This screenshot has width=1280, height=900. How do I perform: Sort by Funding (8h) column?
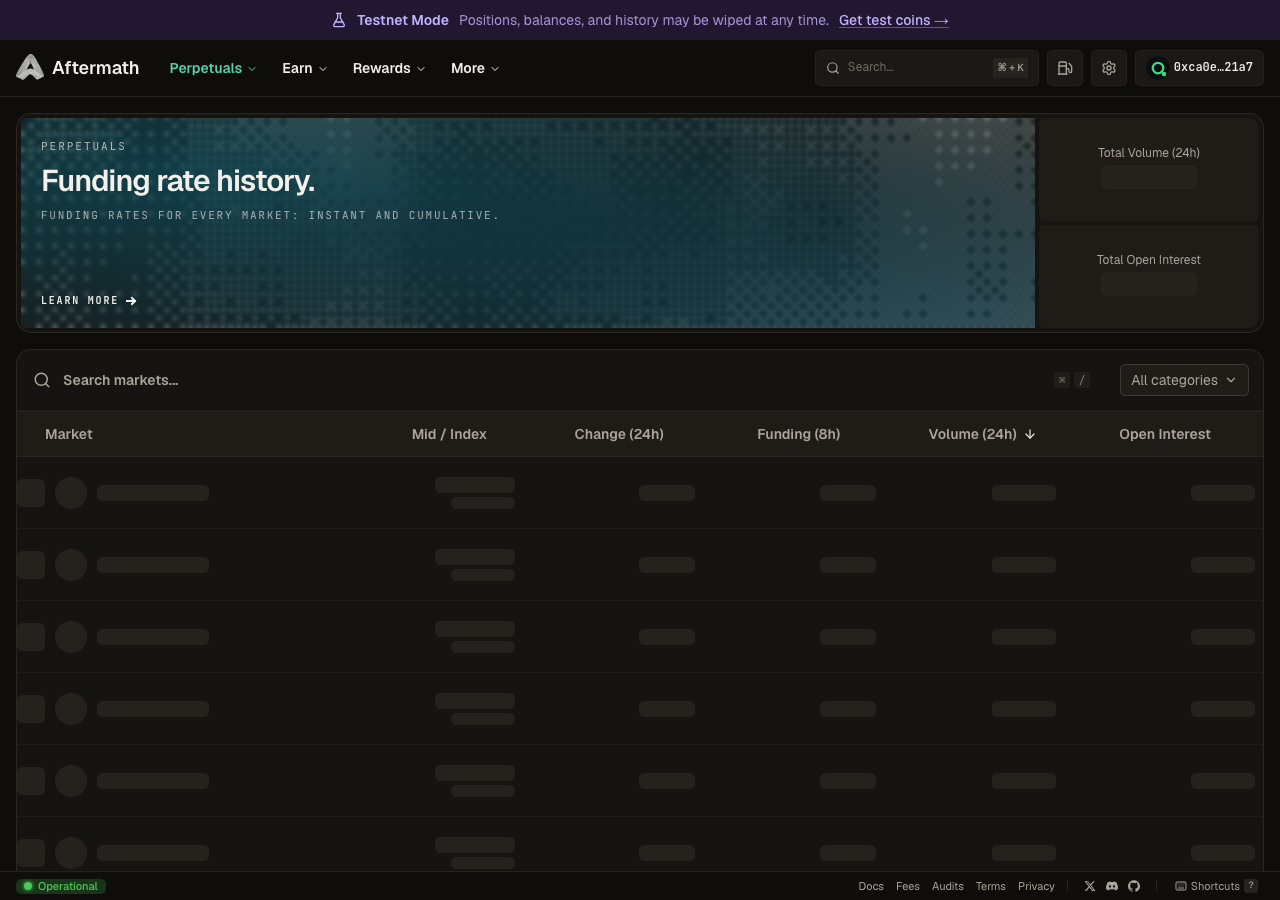coord(798,434)
